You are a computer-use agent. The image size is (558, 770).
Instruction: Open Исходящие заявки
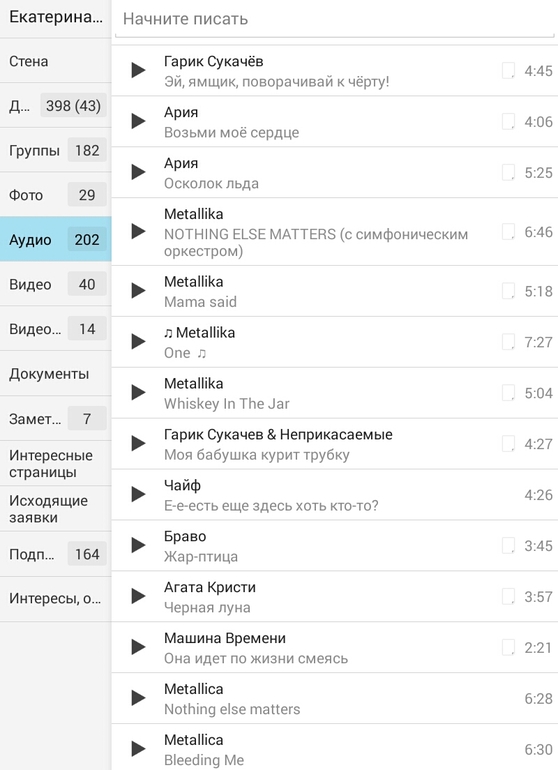coord(56,509)
